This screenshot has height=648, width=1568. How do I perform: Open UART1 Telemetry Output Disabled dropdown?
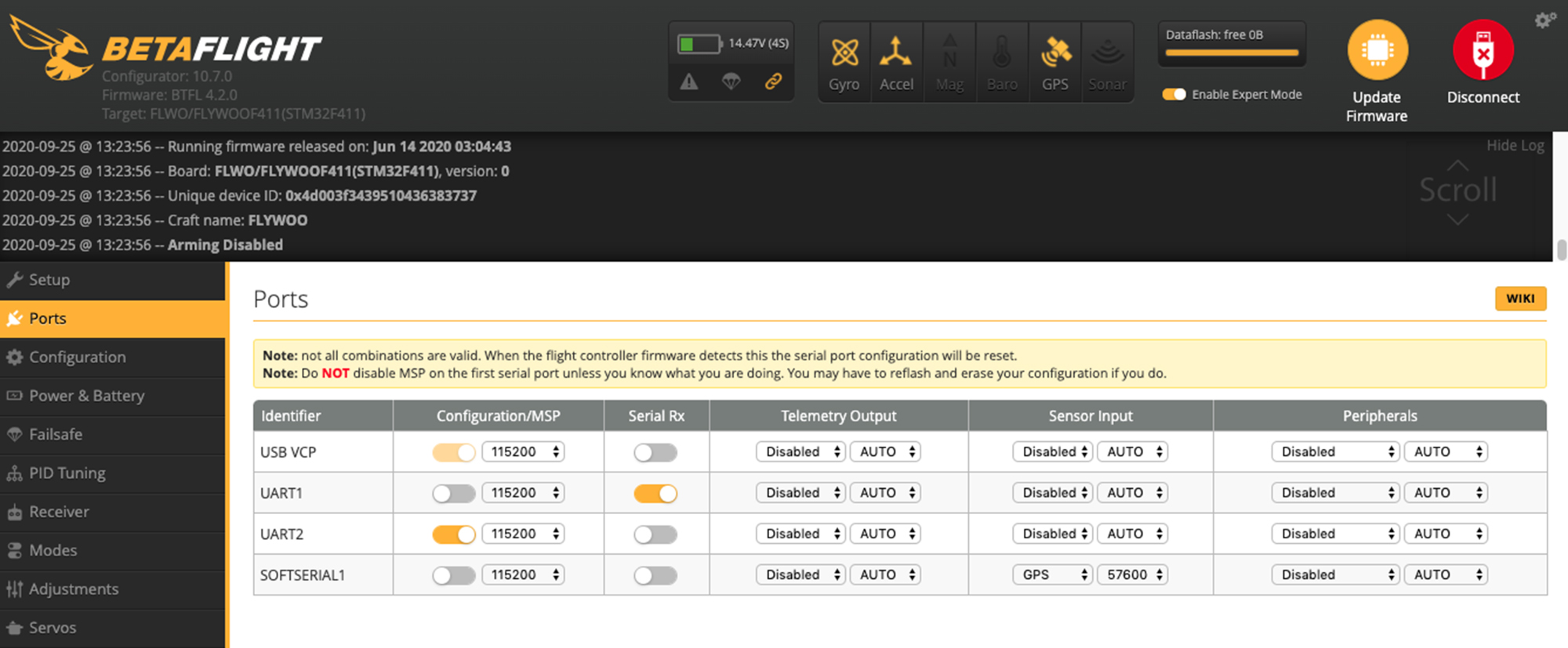[800, 492]
